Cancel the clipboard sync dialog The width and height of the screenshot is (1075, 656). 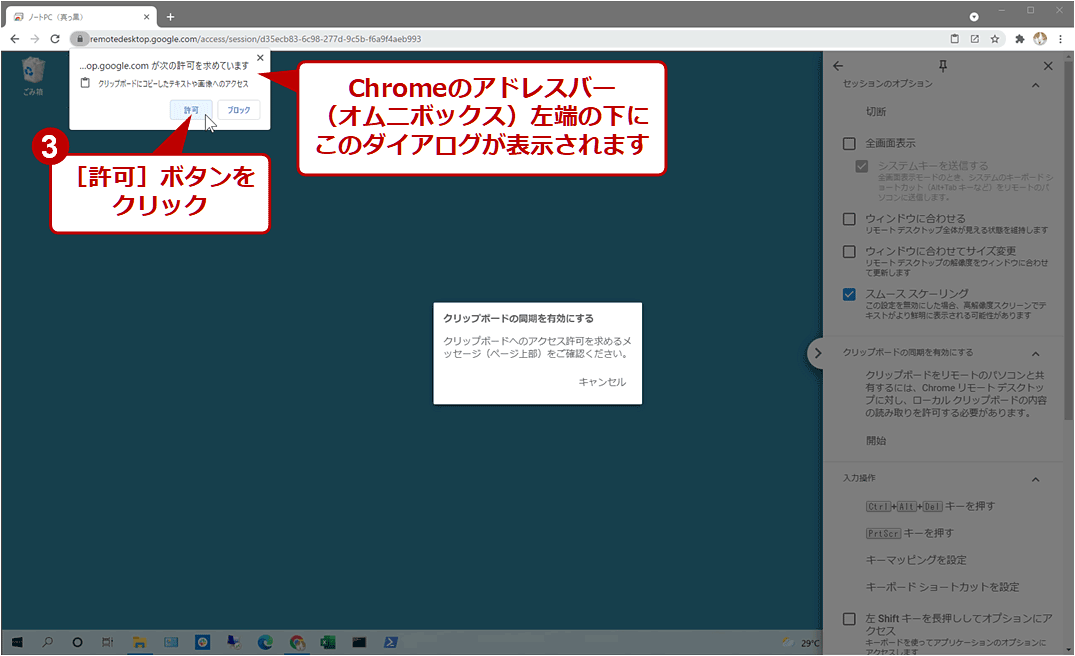click(602, 382)
